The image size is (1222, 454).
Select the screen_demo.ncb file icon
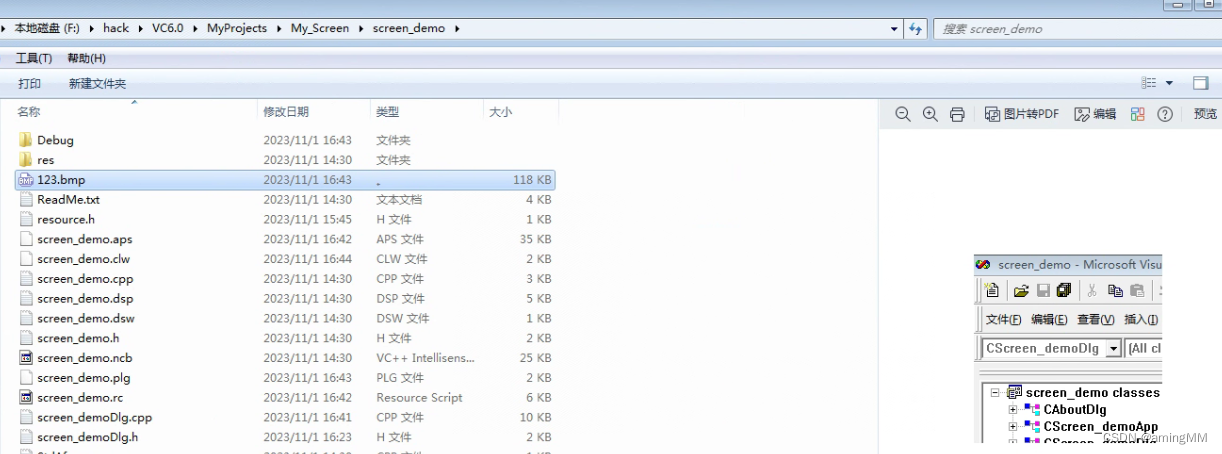click(26, 358)
